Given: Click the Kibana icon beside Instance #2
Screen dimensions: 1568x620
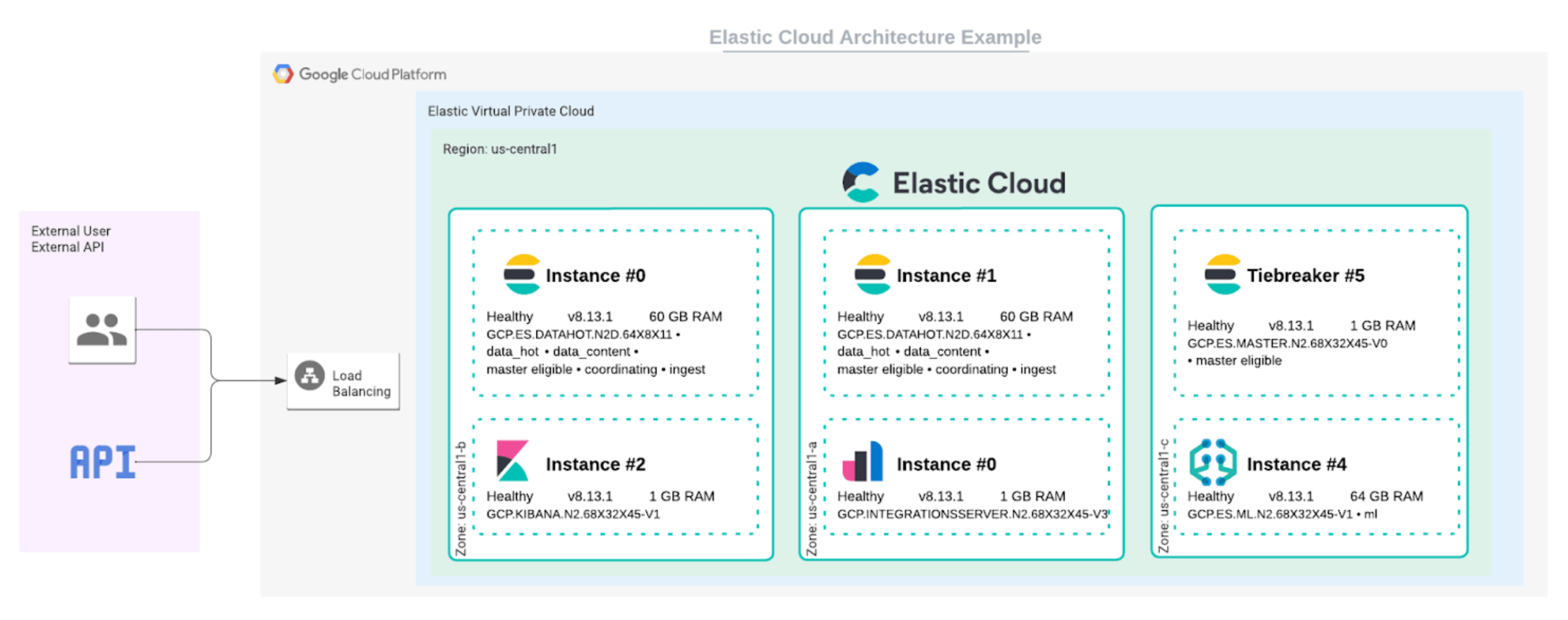Looking at the screenshot, I should (512, 460).
